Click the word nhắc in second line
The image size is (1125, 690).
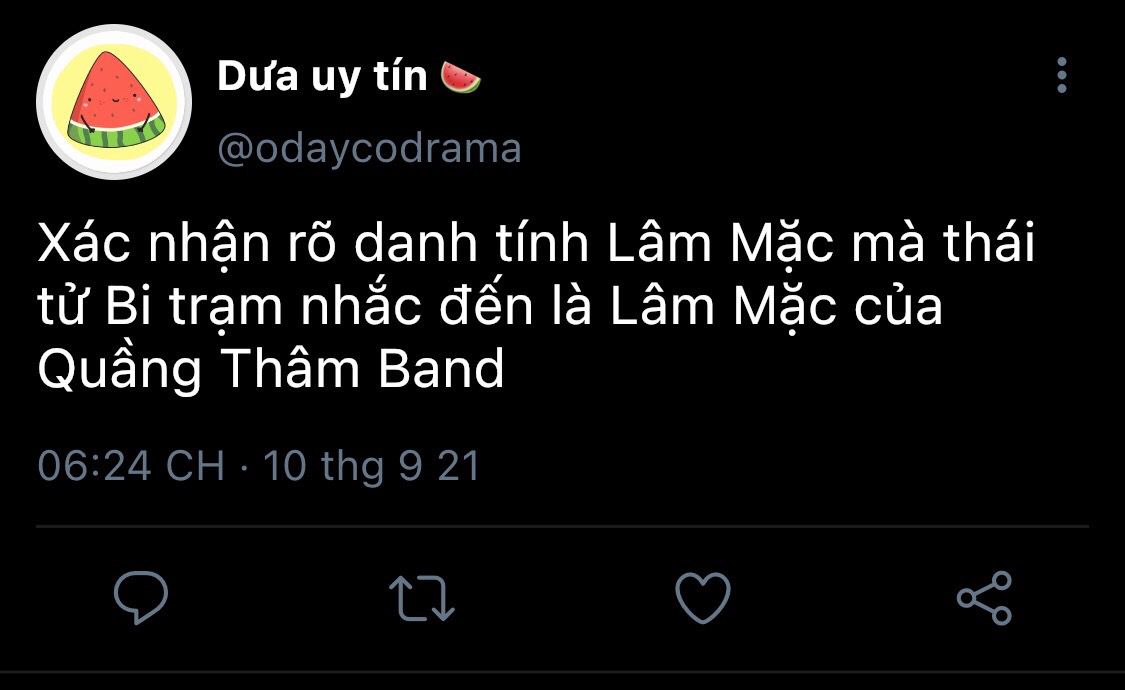tap(360, 306)
